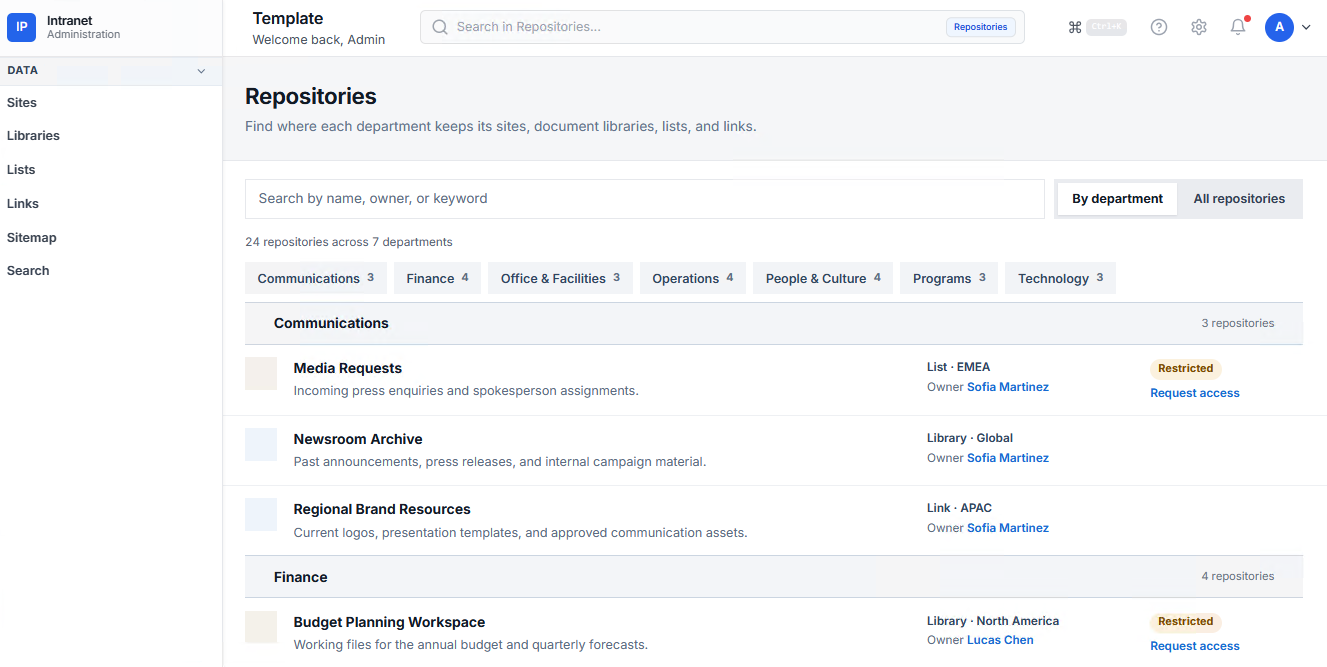Open the command palette shortcut icon

(x=1075, y=27)
